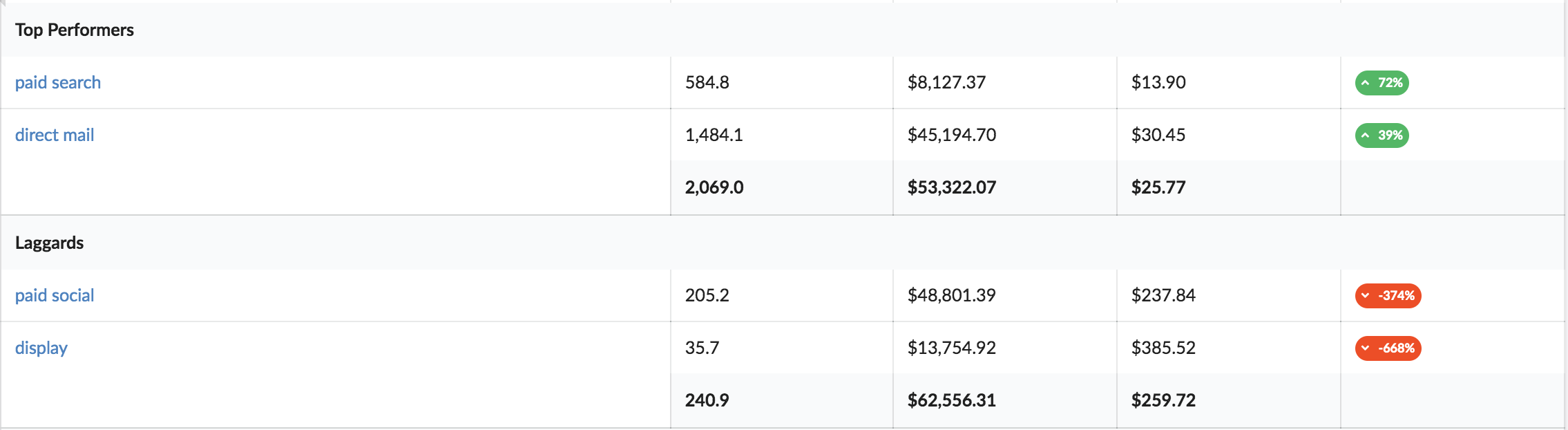Click the $25.77 top performers average
This screenshot has width=1568, height=430.
coord(1158,187)
